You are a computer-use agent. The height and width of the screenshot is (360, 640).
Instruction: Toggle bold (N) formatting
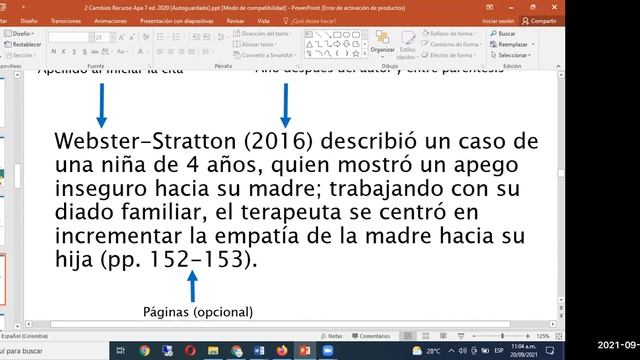click(x=54, y=52)
